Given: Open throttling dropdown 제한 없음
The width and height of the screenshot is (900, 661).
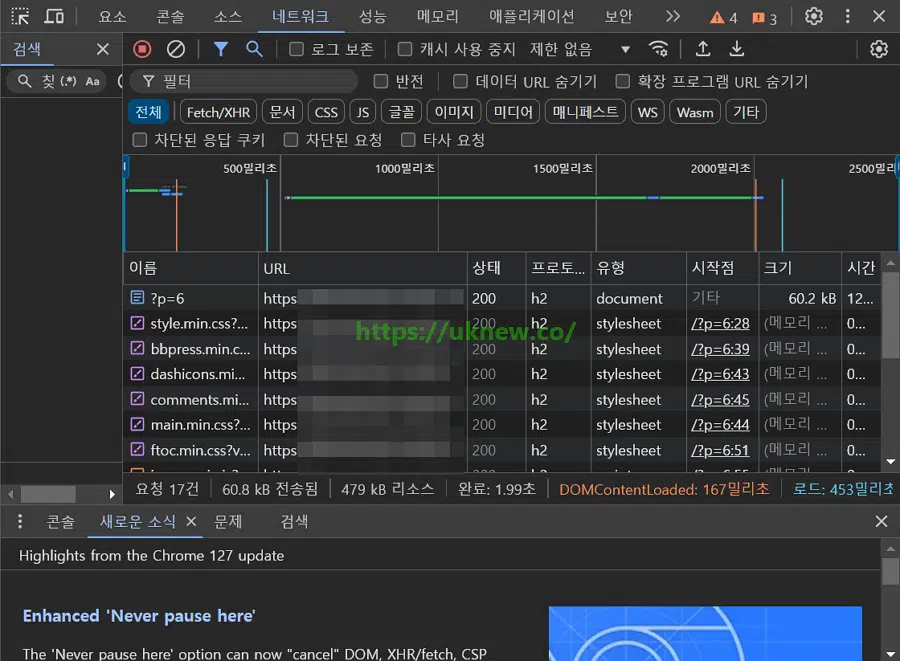Looking at the screenshot, I should [x=580, y=49].
